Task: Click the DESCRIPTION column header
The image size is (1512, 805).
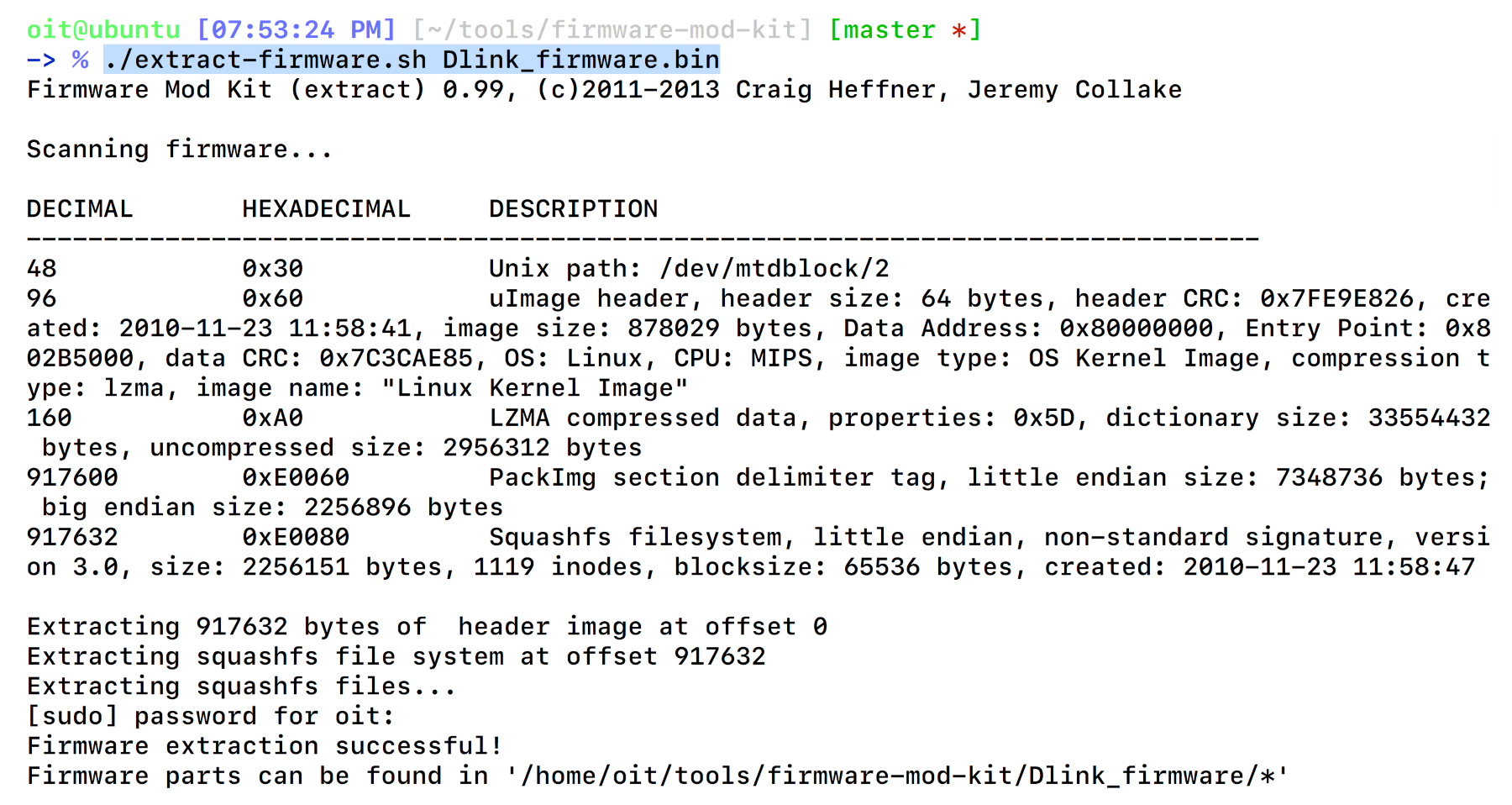Action: click(x=574, y=208)
